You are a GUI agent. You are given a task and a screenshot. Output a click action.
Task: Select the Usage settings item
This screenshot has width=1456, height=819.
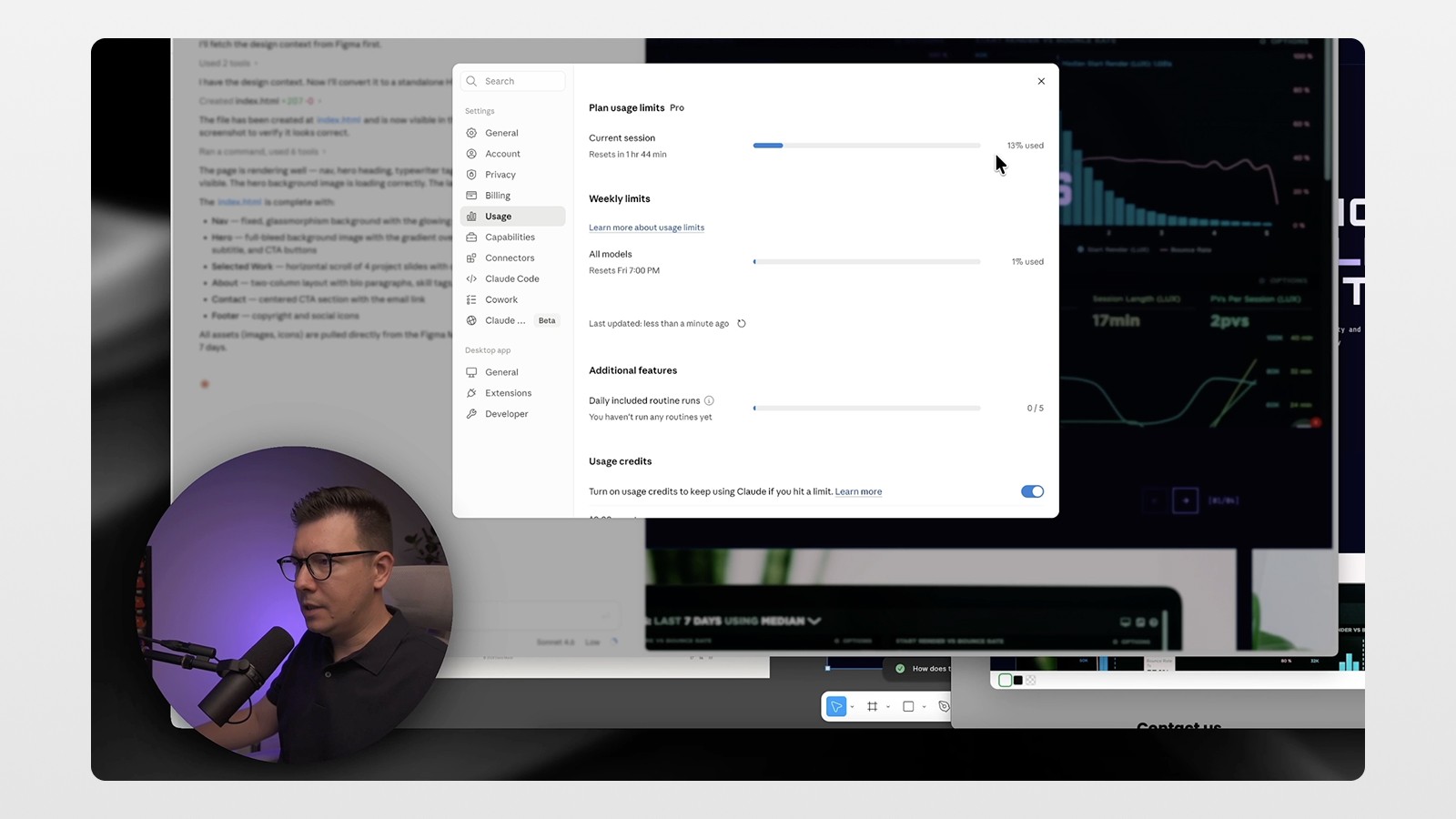pyautogui.click(x=512, y=217)
